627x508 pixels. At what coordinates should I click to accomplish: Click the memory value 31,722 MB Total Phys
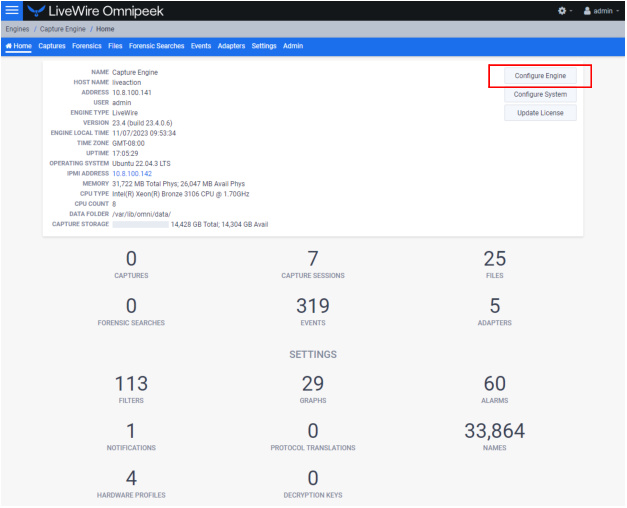point(144,184)
